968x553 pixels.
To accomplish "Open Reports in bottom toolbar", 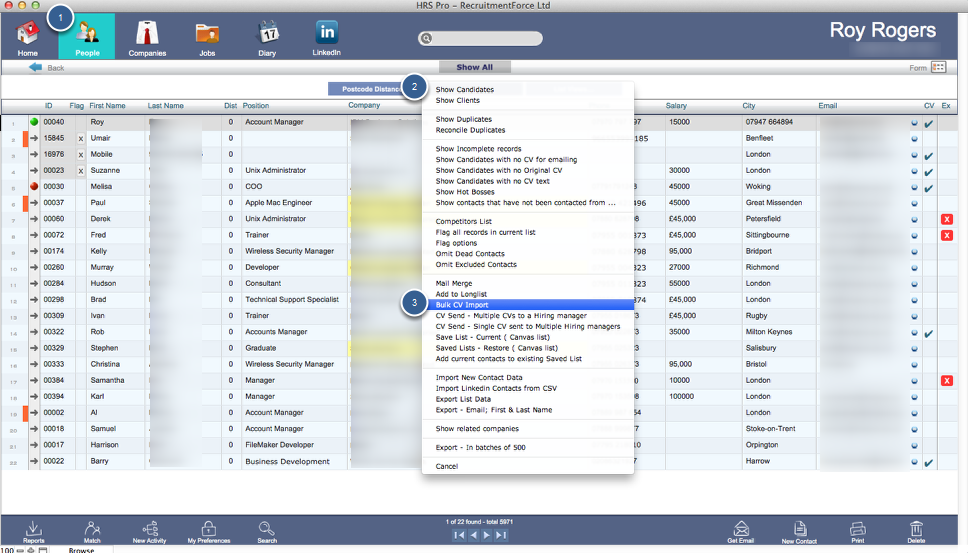I will click(x=33, y=531).
